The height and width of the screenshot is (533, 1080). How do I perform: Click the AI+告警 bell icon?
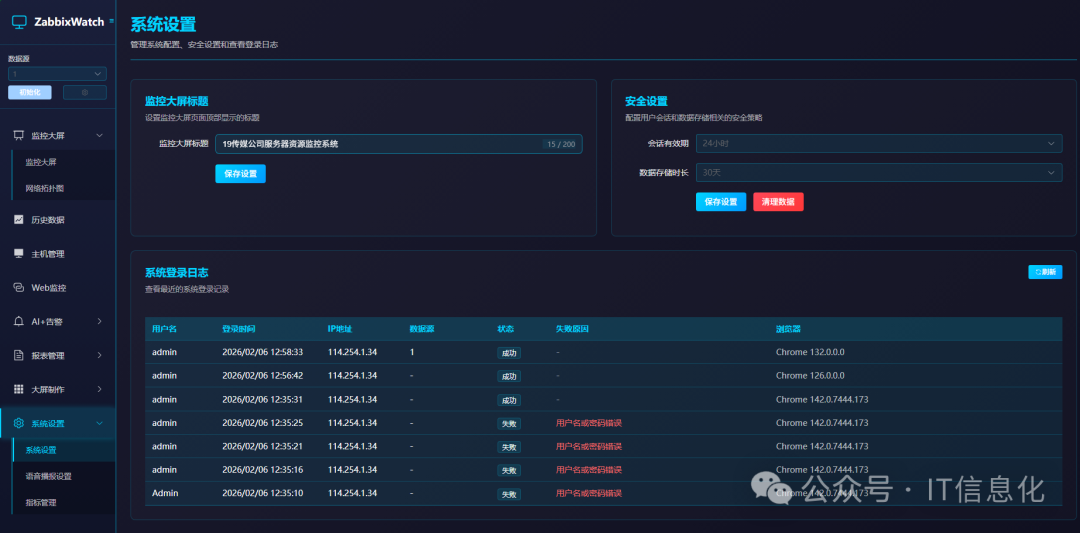click(x=19, y=322)
